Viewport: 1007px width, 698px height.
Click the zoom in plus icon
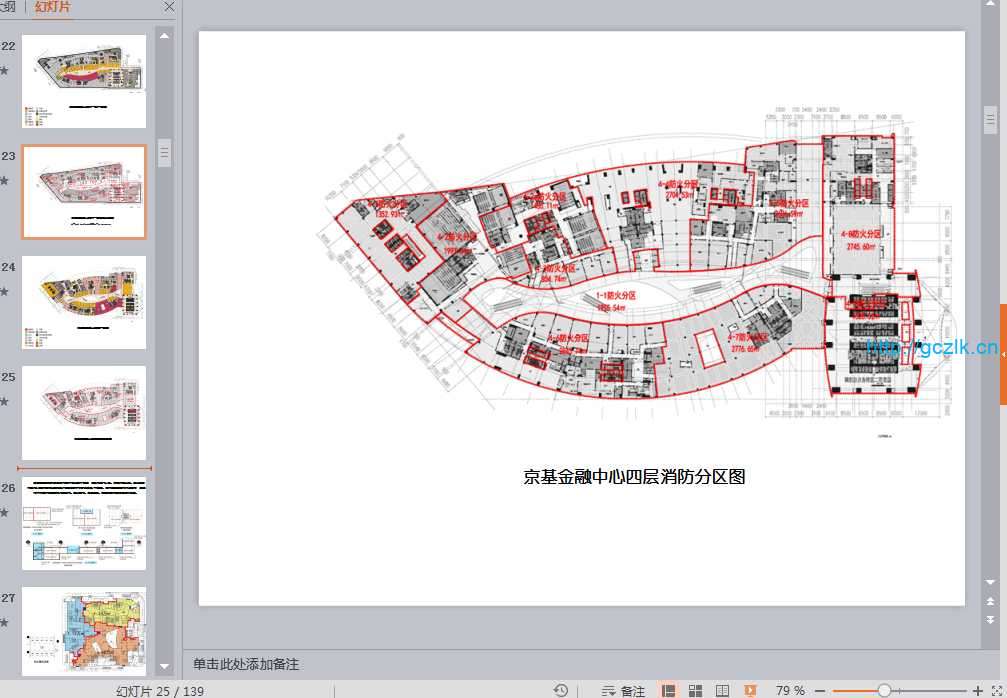coord(977,691)
